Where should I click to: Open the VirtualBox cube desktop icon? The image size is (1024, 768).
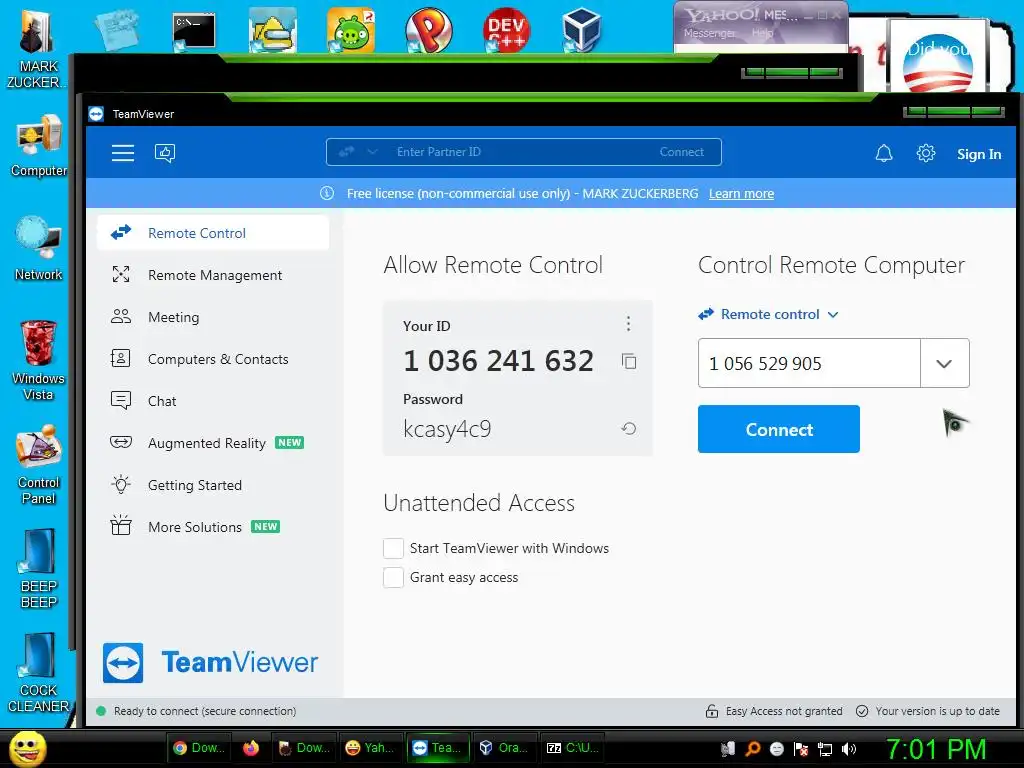pos(581,30)
